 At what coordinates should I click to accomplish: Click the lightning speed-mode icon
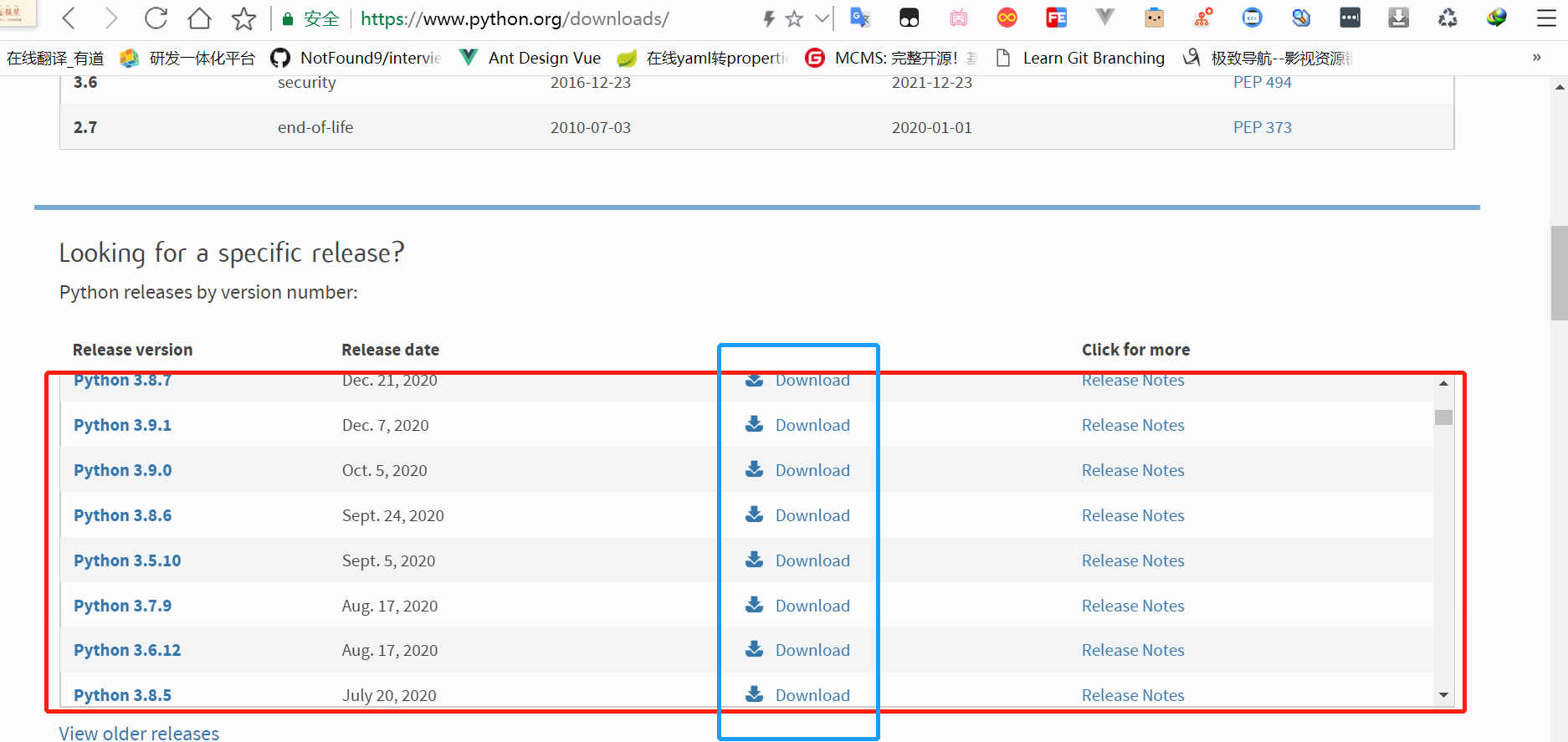pos(769,18)
